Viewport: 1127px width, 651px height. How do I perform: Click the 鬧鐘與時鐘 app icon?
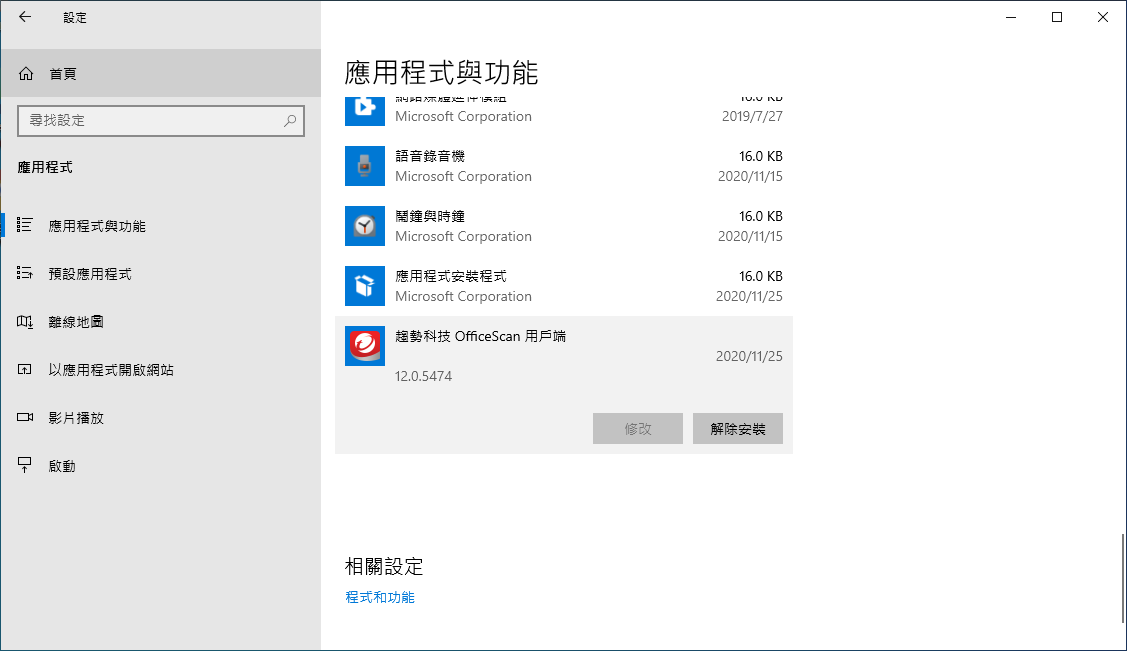tap(365, 226)
